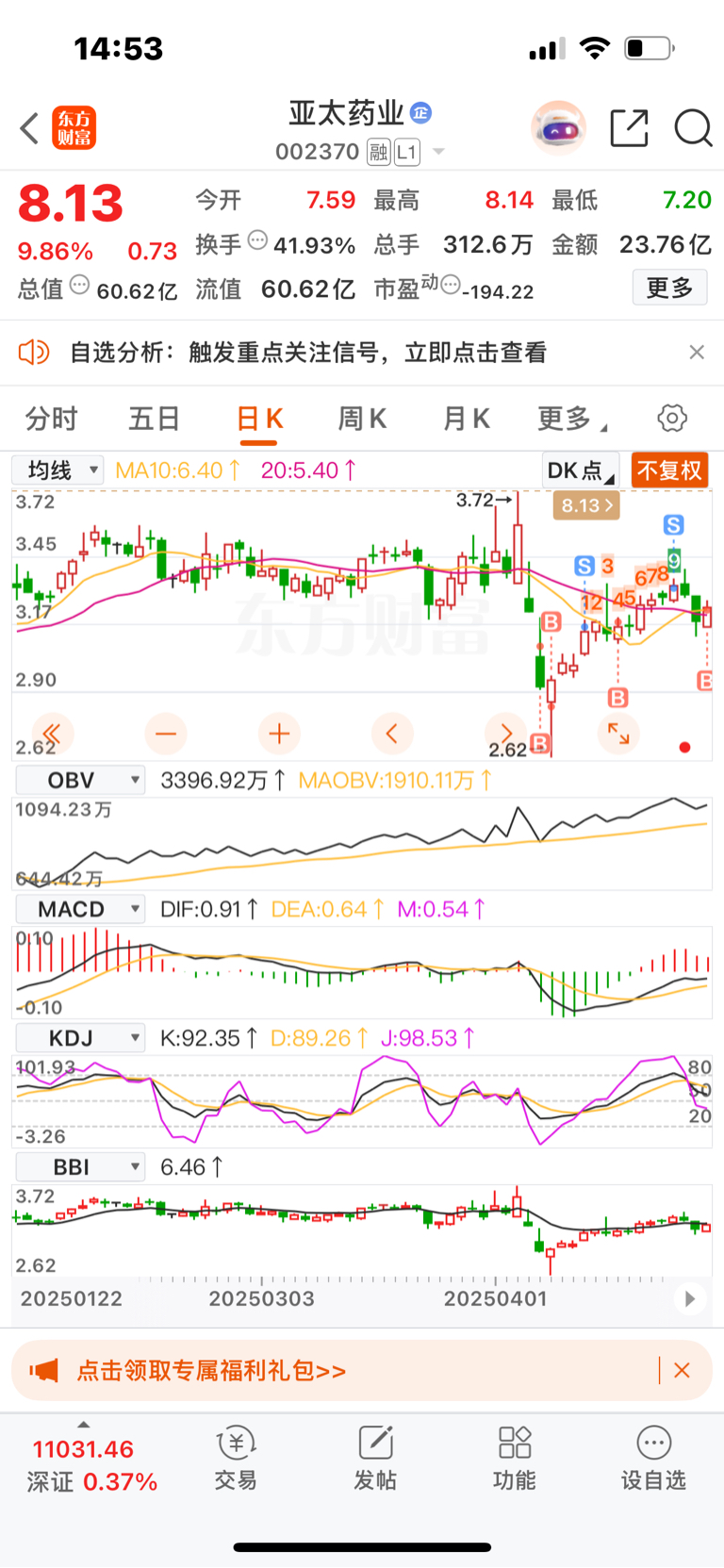Tap the K:92.35 KDJ value

209,1038
